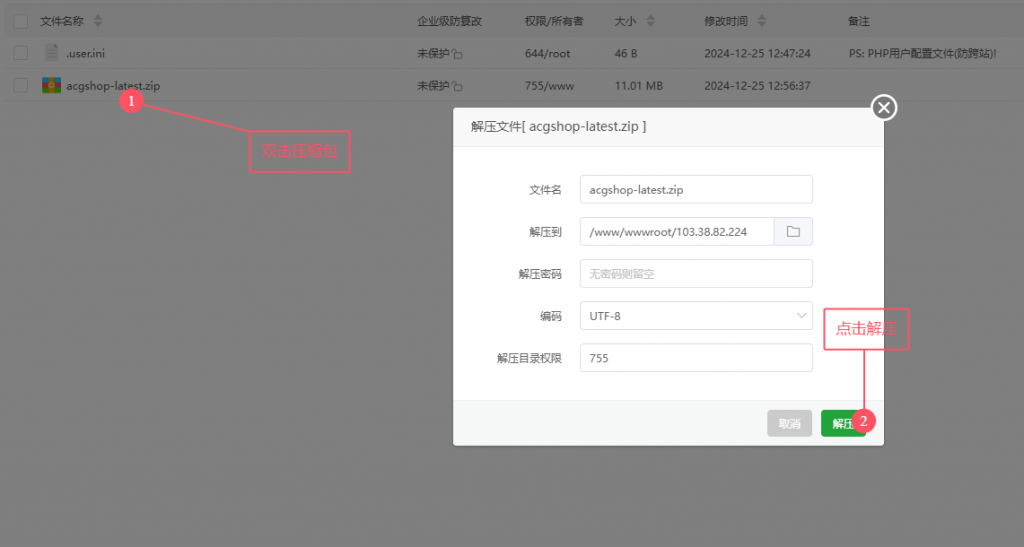Click the lock icon for .user.ini
Screen dimensions: 1024x547
click(x=457, y=54)
